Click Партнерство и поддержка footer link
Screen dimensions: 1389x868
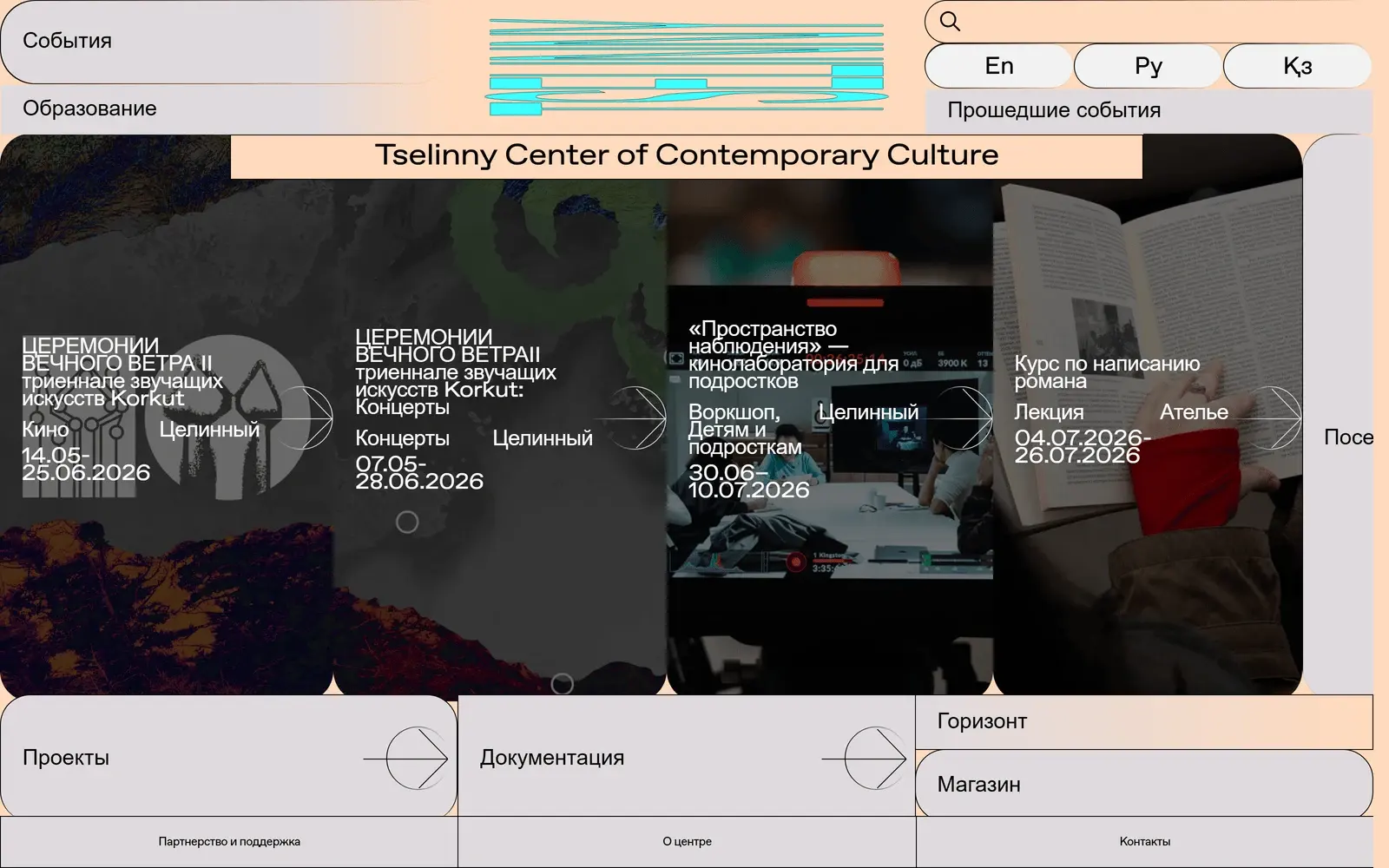pos(229,841)
